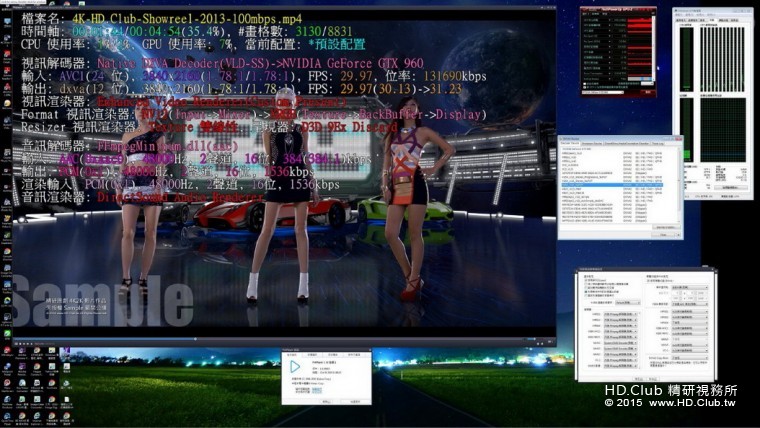Open the QuickTime Player desktop shortcut
This screenshot has width=760, height=428.
tap(7, 418)
